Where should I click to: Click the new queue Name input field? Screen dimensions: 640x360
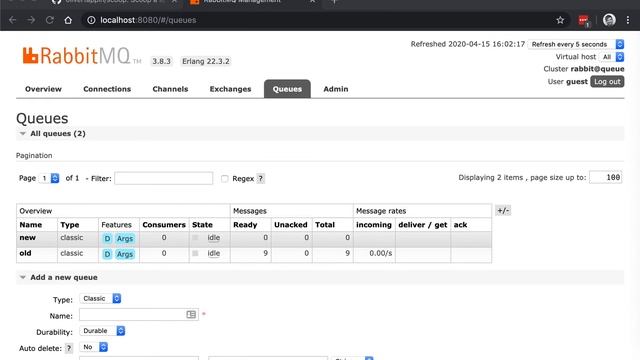[139, 314]
